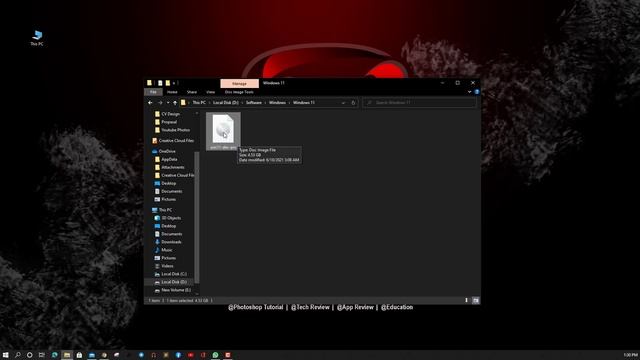Open 3D Objects under This PC
Viewport: 640px width, 360px height.
coord(171,218)
